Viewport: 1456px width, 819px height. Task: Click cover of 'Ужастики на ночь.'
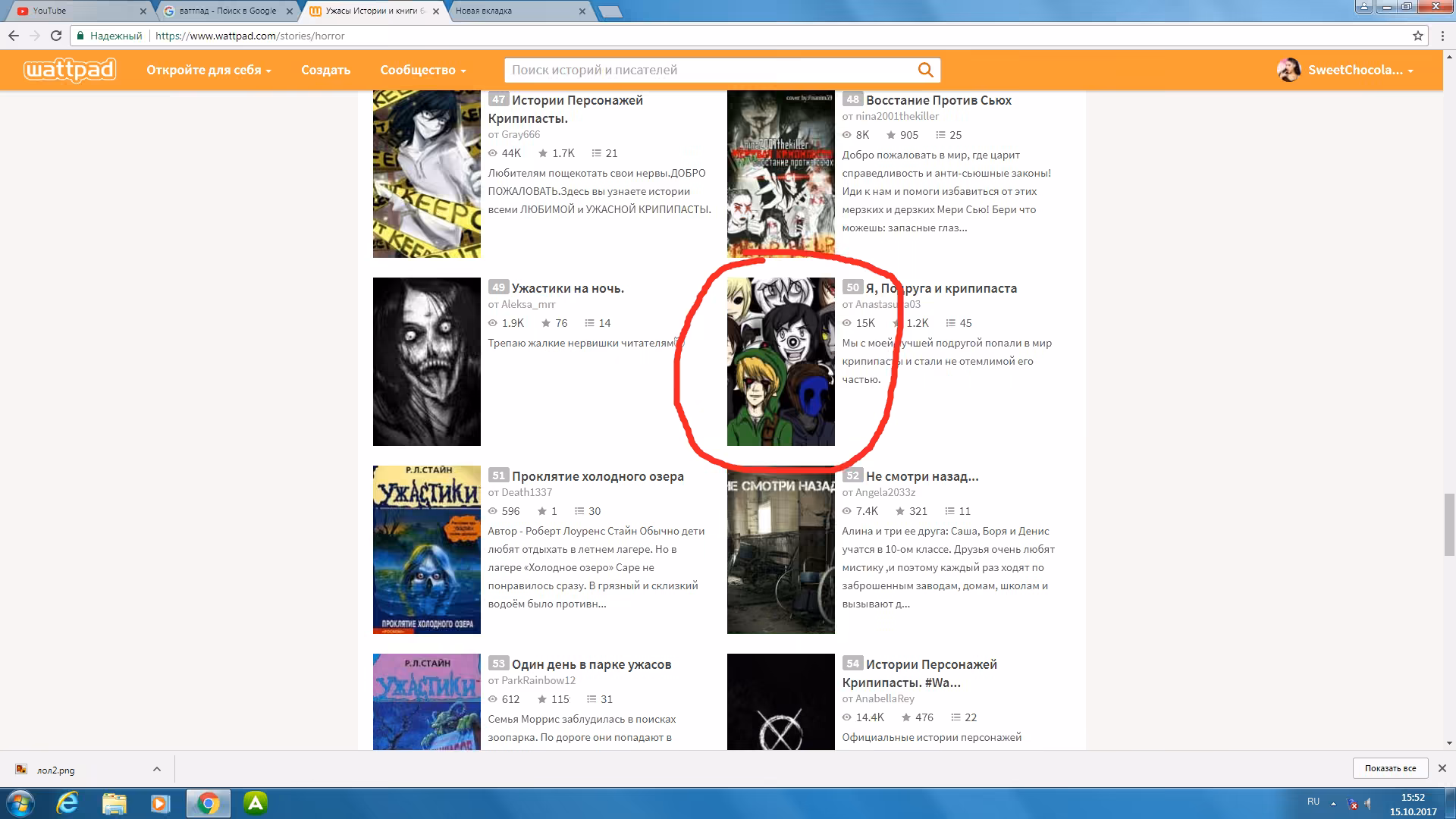[x=427, y=362]
